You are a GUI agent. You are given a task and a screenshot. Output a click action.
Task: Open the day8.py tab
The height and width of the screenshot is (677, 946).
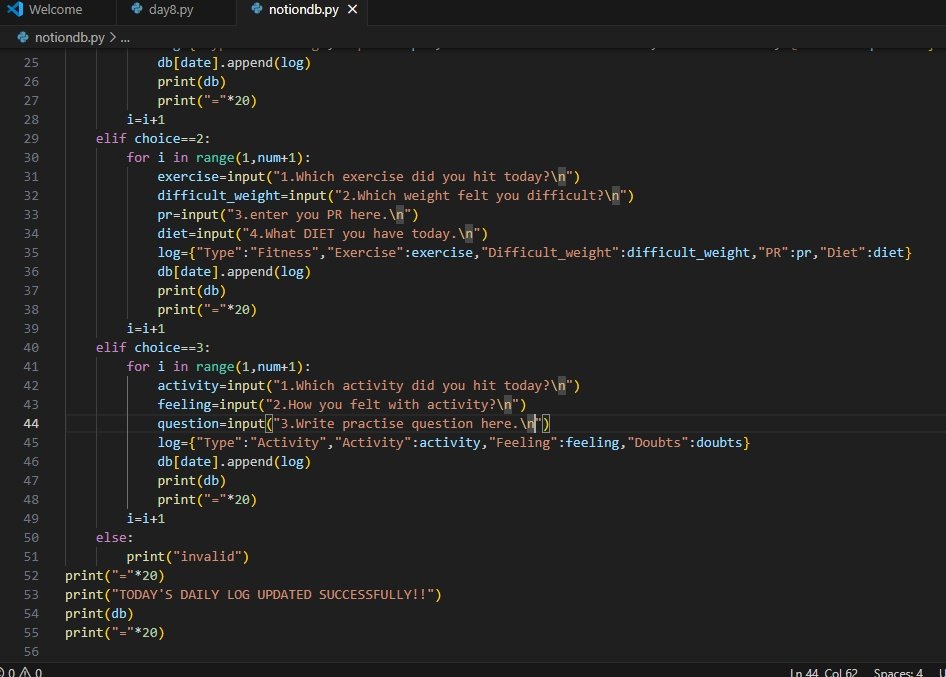coord(171,10)
